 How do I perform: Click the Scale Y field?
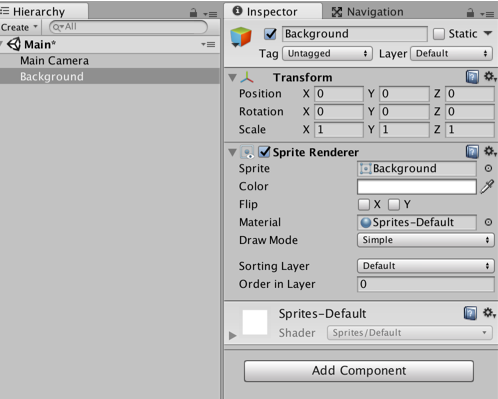[404, 130]
